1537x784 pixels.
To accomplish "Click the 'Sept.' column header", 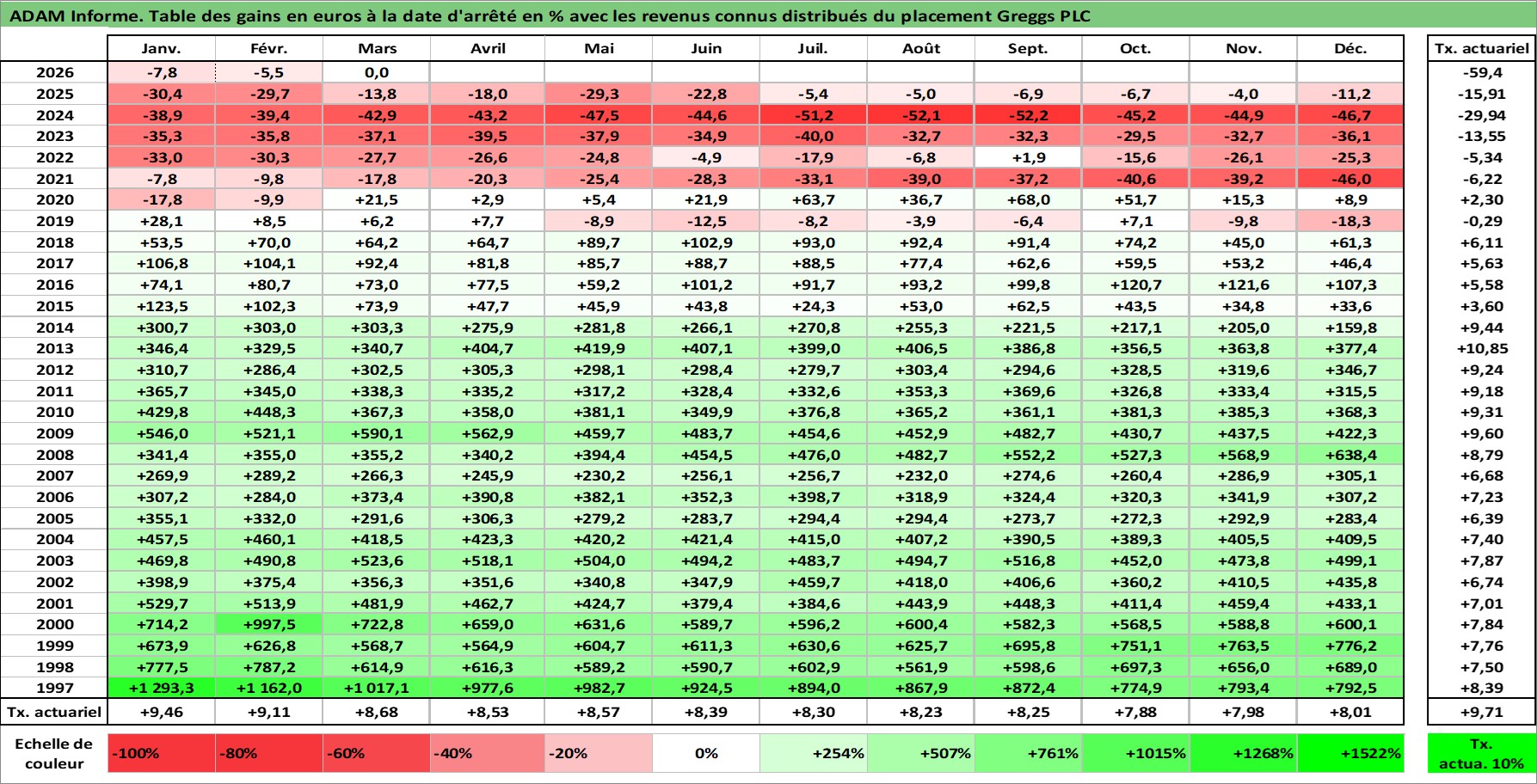I will [1029, 49].
